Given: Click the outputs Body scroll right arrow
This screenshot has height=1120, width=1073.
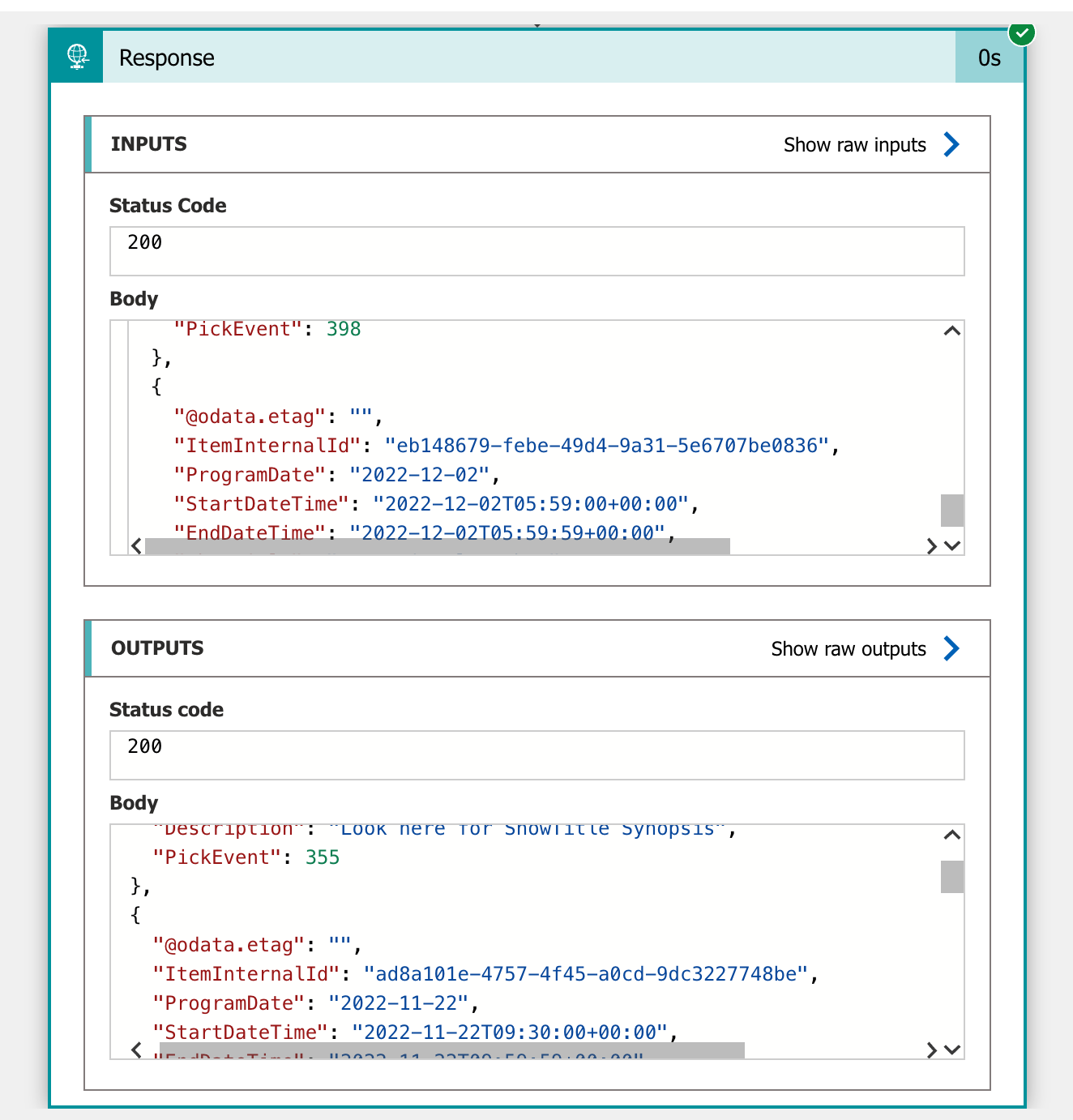Looking at the screenshot, I should coord(932,1050).
